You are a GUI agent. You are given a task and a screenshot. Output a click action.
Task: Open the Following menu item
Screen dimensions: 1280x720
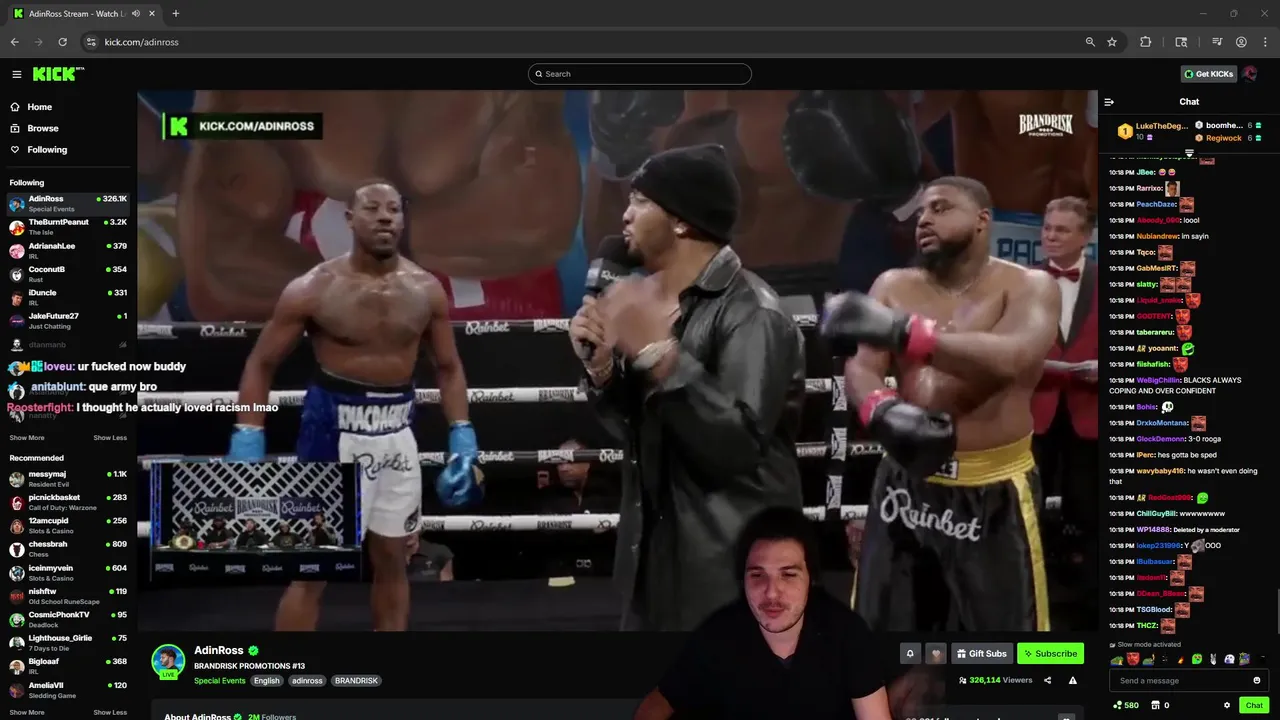68,150
